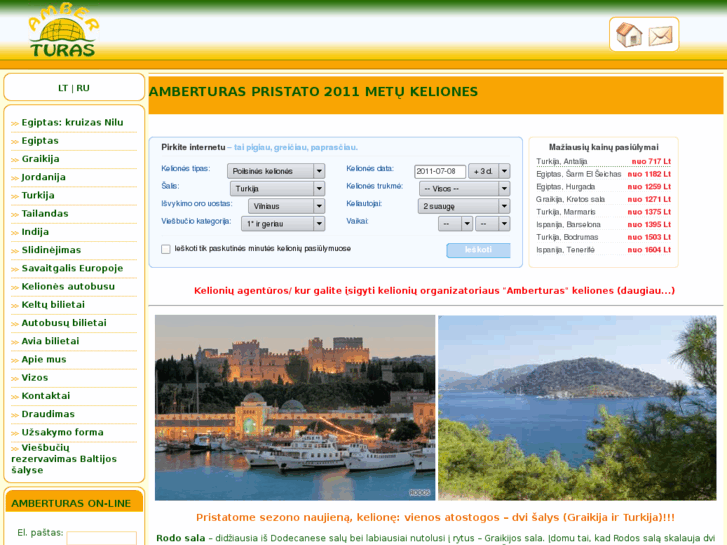Open Tailandas in the side menu
This screenshot has height=545, width=727.
pos(45,214)
